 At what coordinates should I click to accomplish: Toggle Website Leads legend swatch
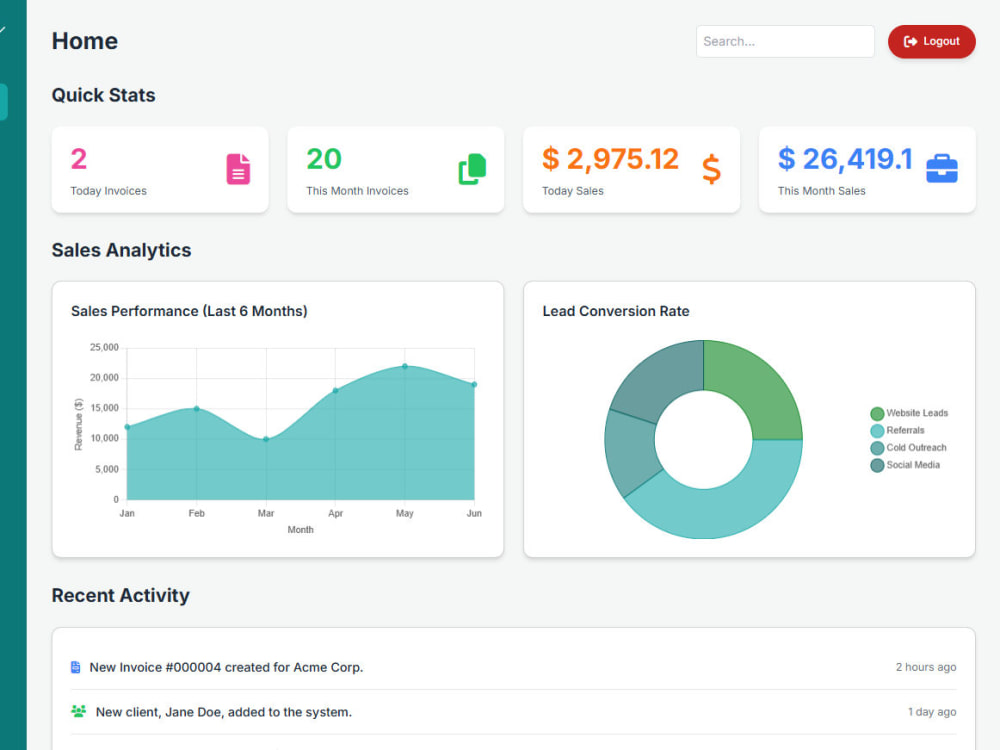point(877,413)
